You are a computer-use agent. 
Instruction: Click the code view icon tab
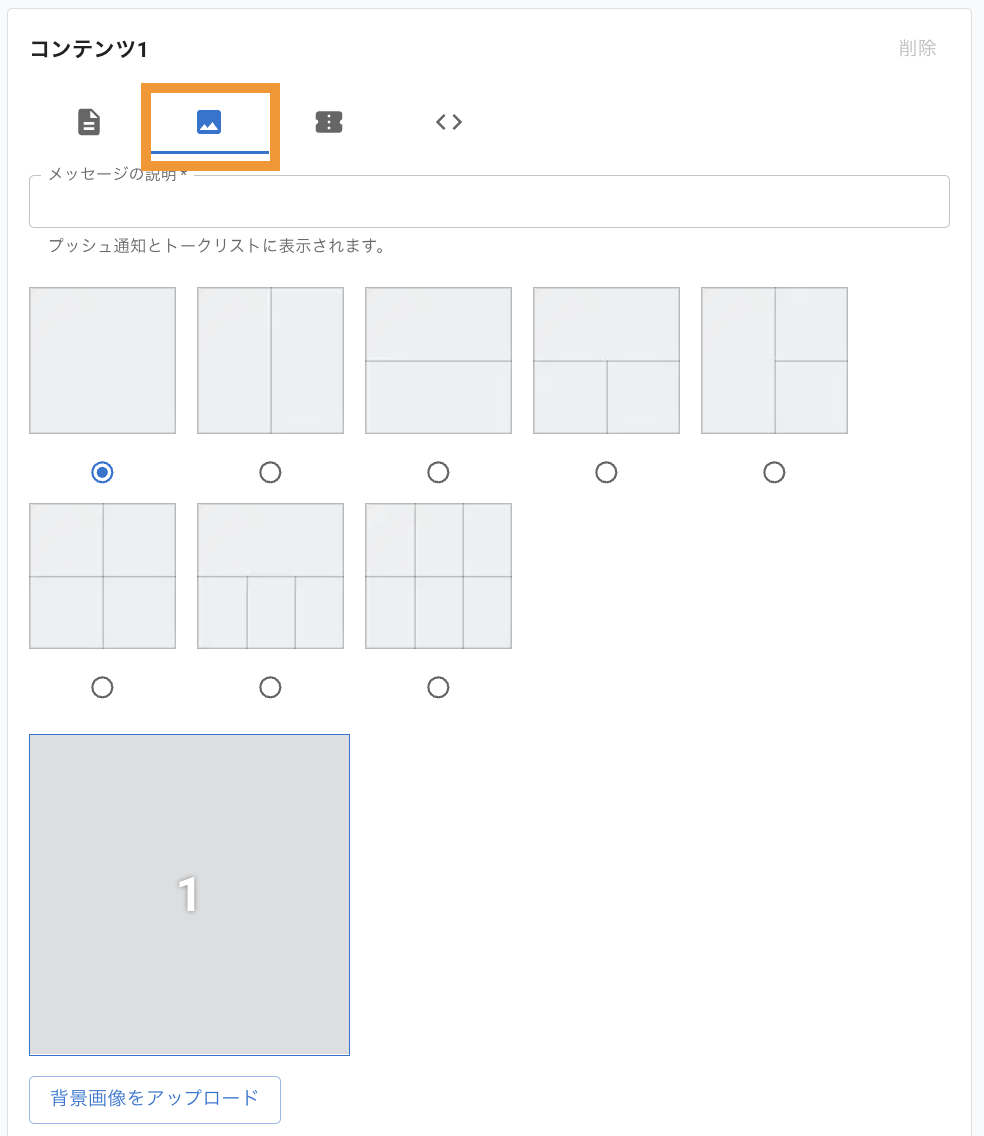(x=448, y=121)
